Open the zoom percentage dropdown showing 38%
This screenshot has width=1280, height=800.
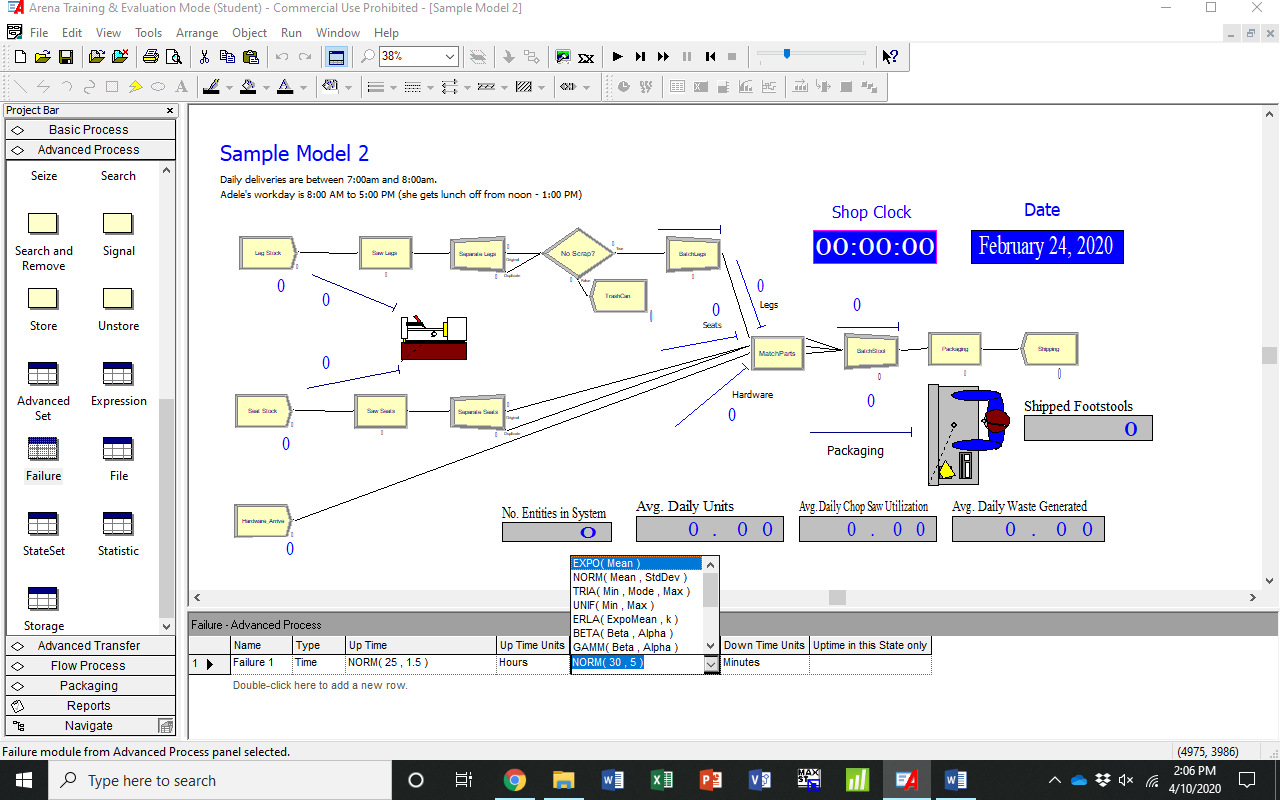pyautogui.click(x=449, y=57)
